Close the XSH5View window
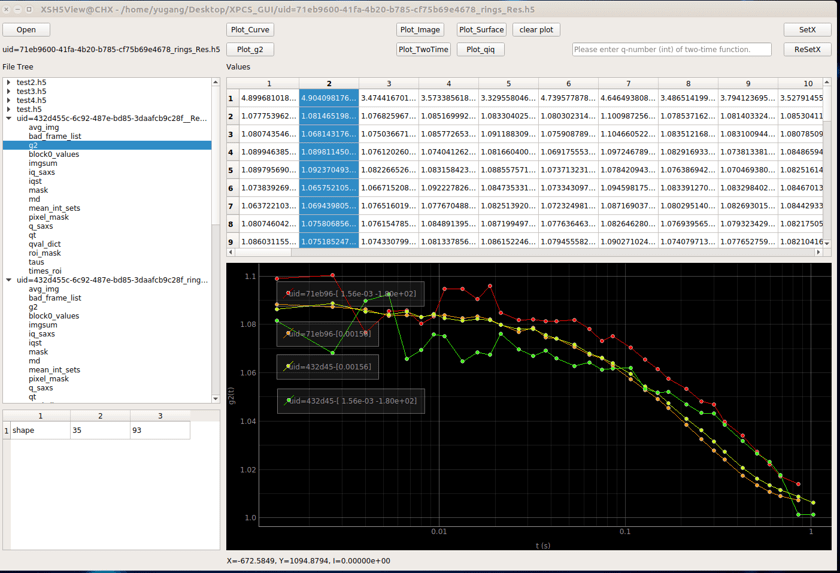 coord(6,10)
